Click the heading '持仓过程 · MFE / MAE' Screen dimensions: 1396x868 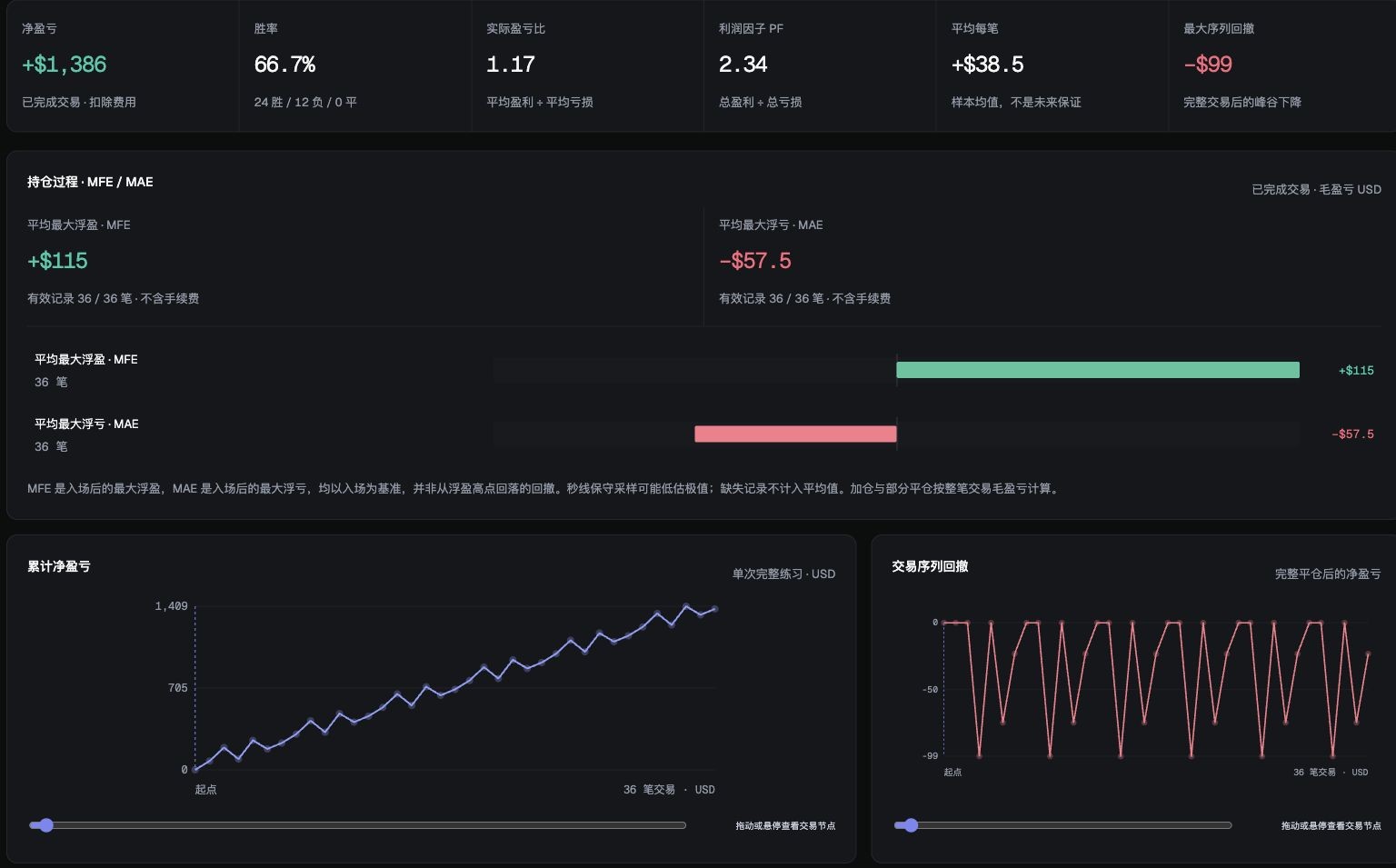click(90, 182)
